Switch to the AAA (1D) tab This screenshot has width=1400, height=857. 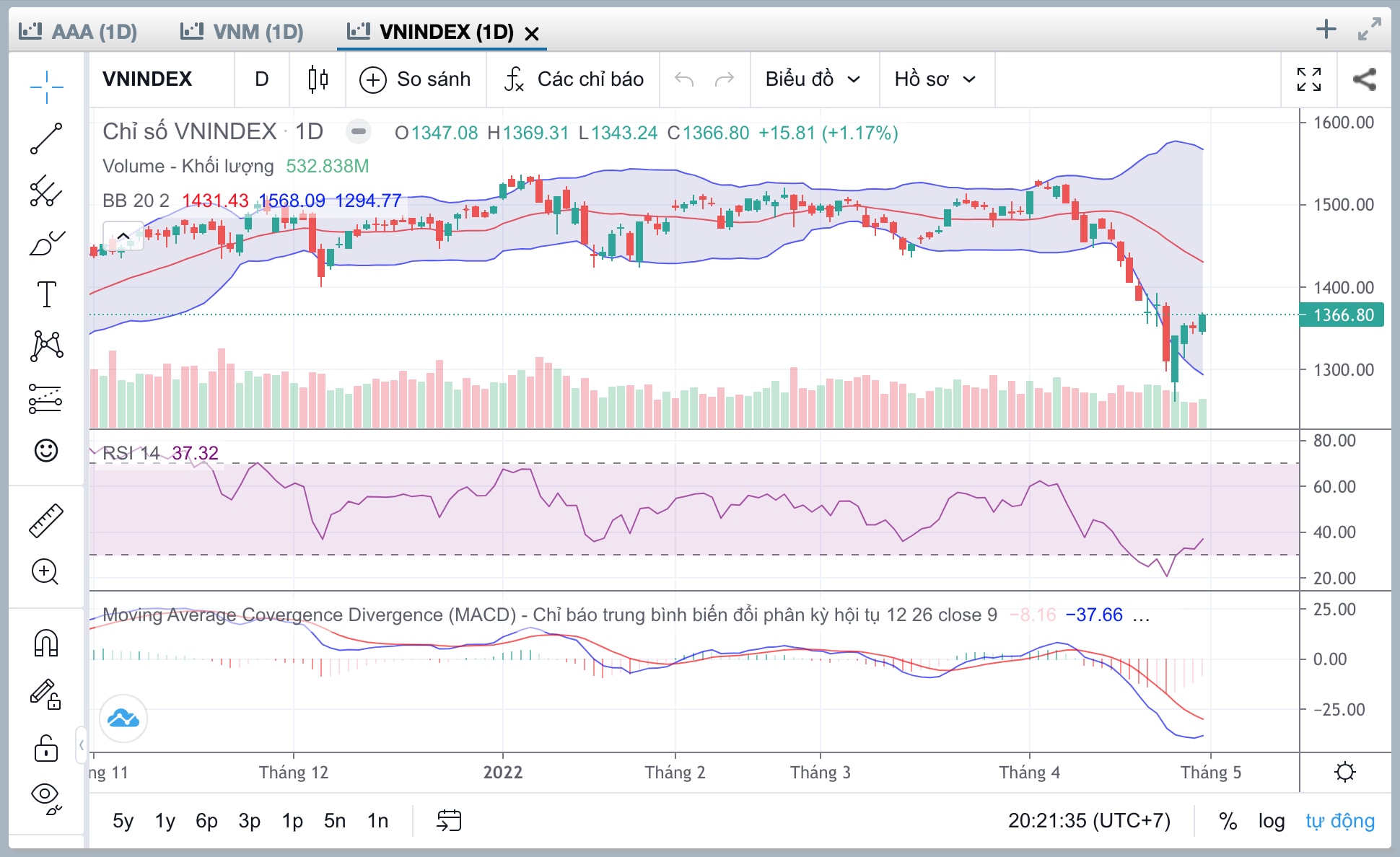click(x=79, y=32)
